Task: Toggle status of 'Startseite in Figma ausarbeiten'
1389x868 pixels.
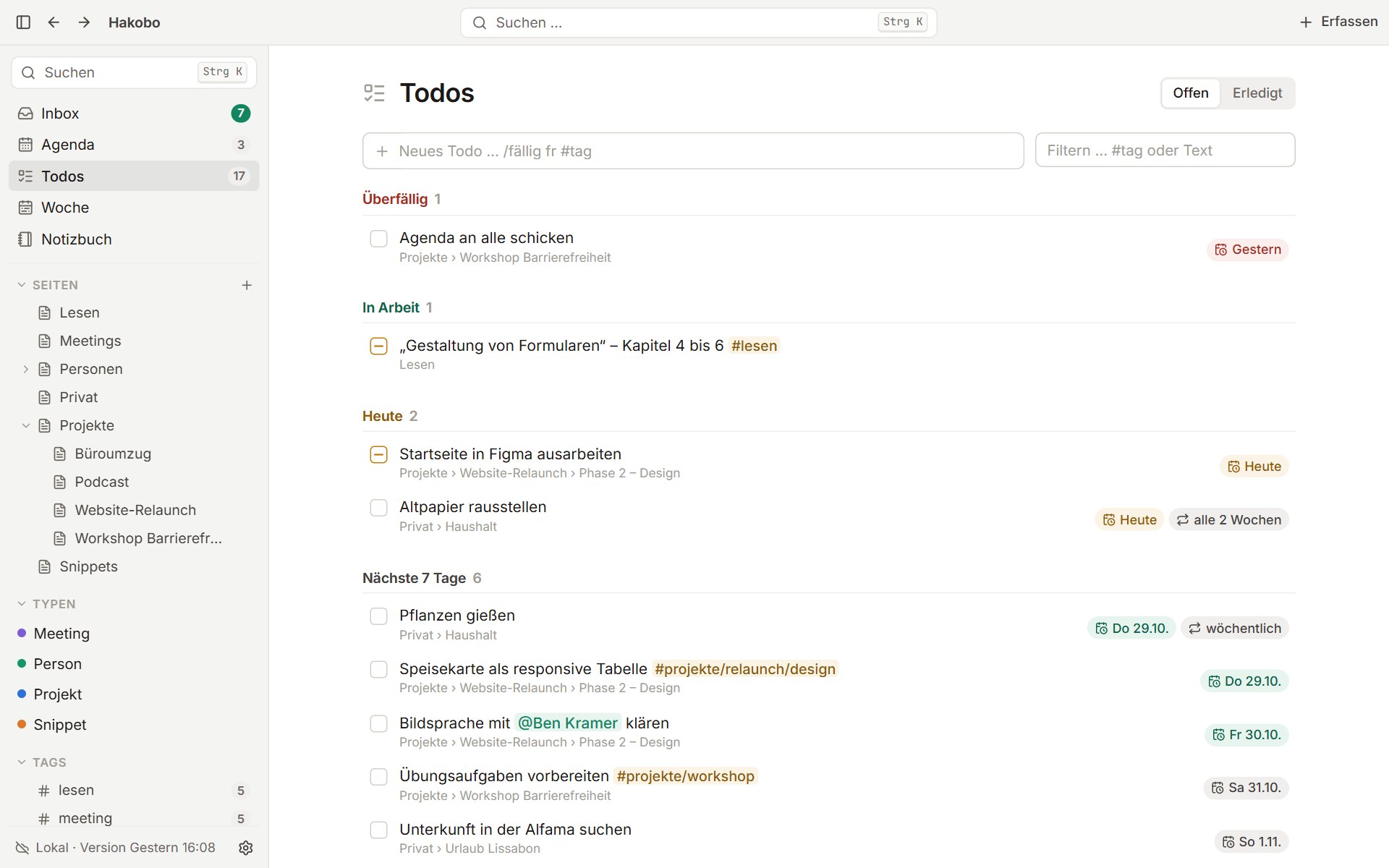Action: (x=378, y=455)
